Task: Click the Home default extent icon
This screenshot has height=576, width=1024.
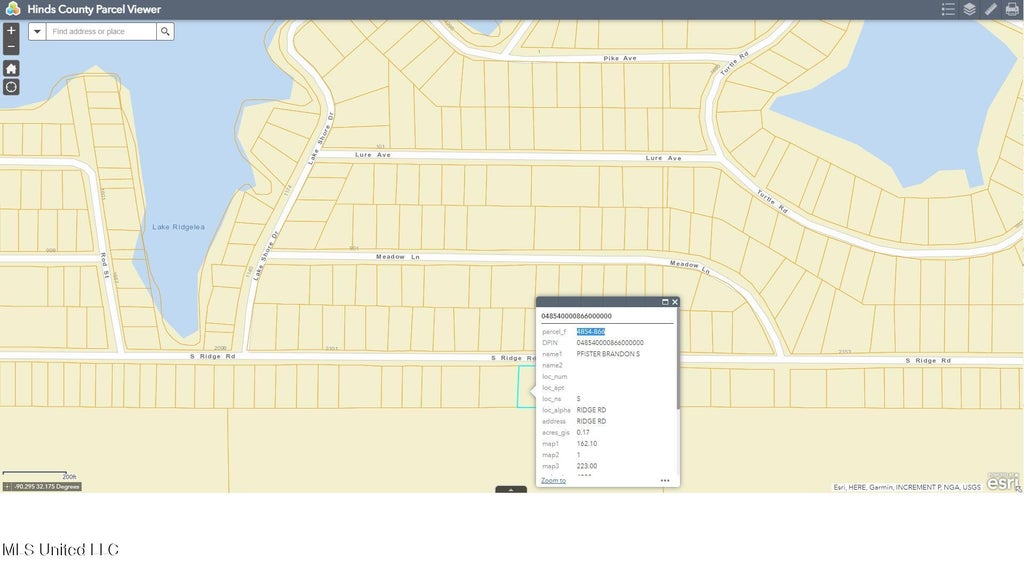Action: [x=11, y=68]
